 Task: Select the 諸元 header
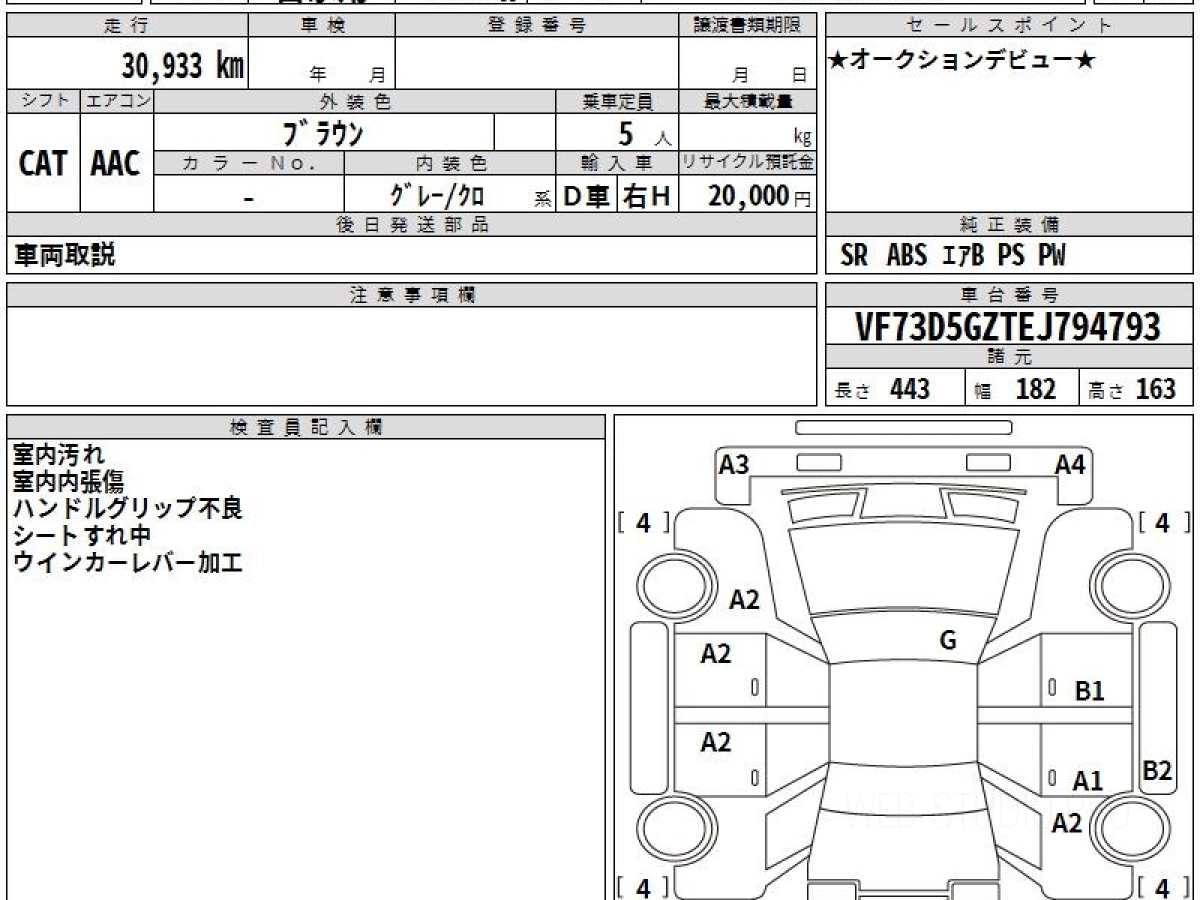coord(1010,357)
